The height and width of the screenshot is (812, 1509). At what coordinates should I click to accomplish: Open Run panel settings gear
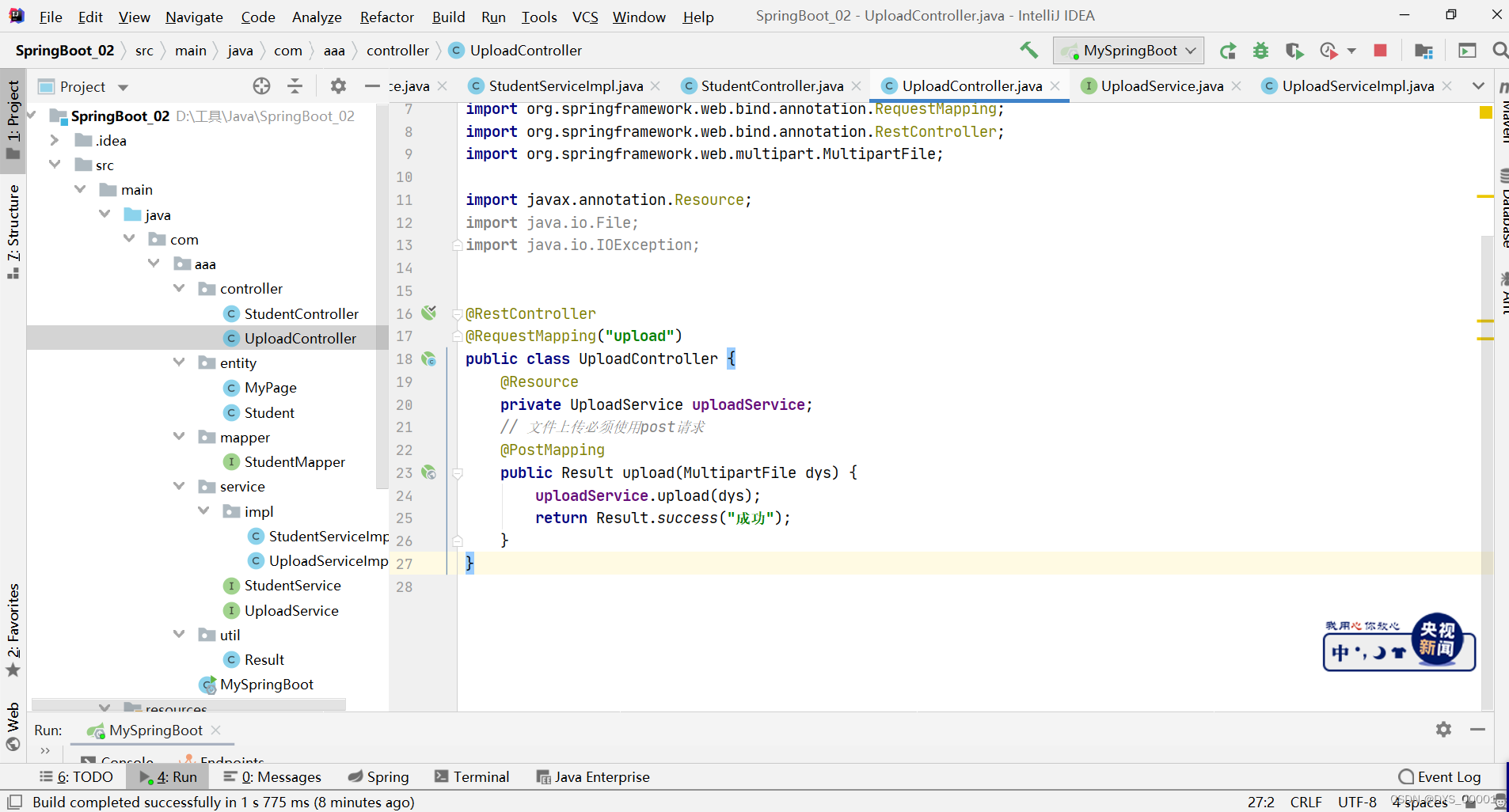pyautogui.click(x=1443, y=729)
